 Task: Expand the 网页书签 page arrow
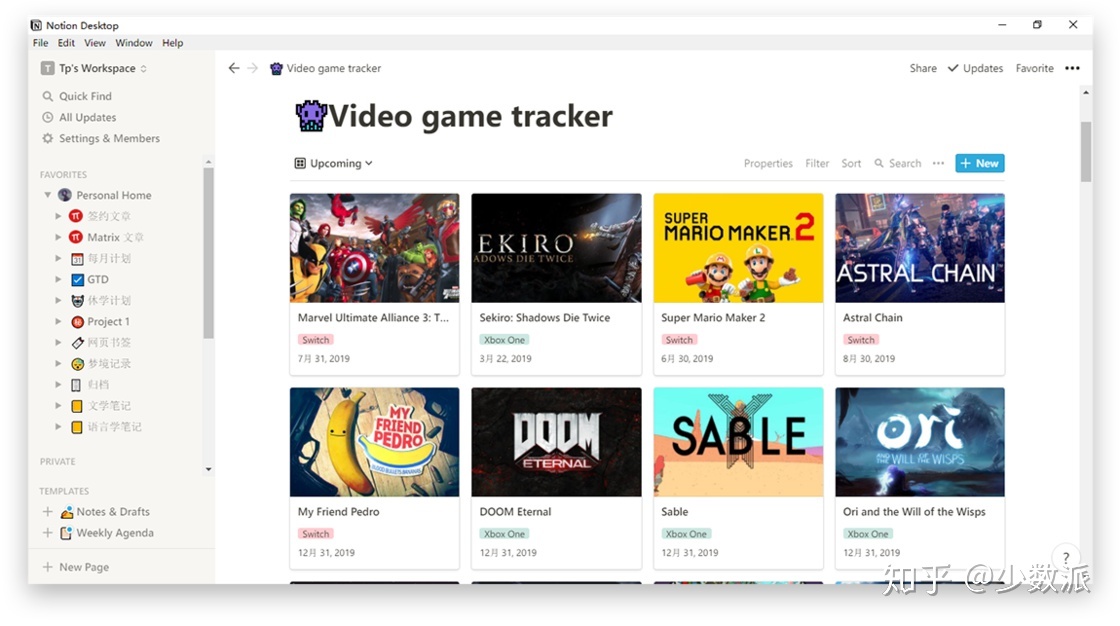pyautogui.click(x=58, y=342)
